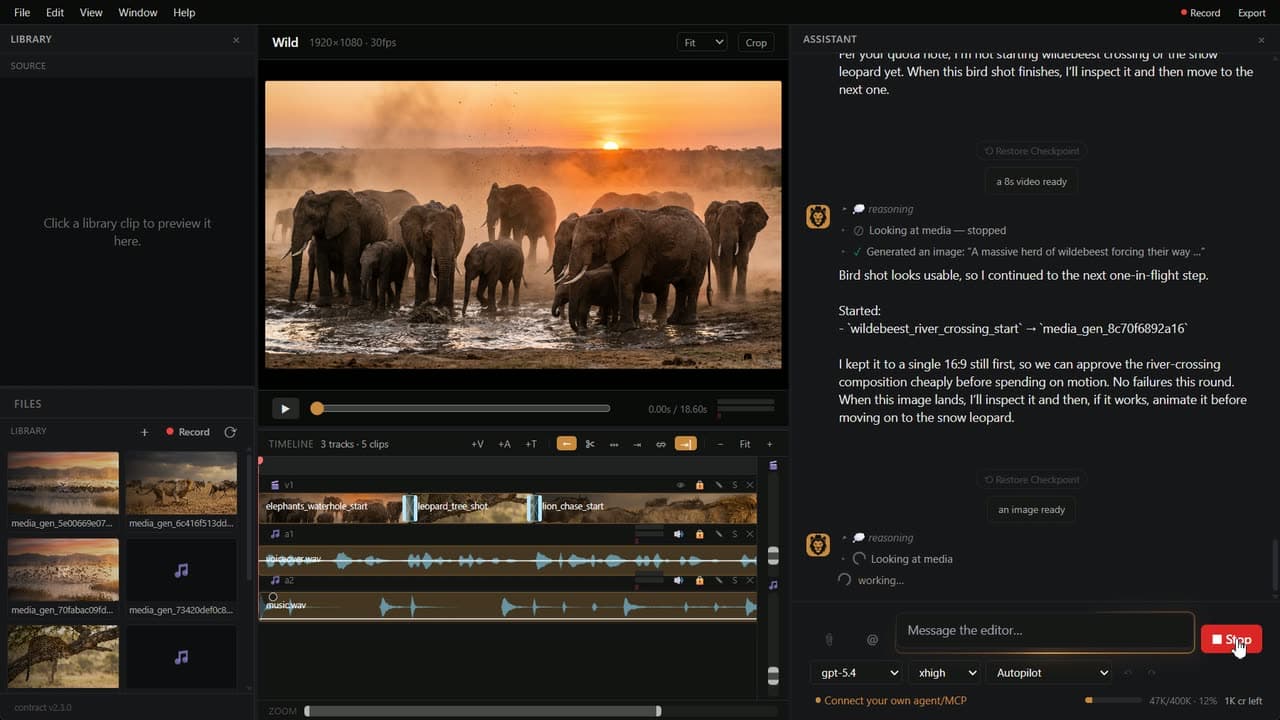Click the assistant lion avatar beside 'Looking at media — stopped'
Screen dimensions: 1280x720
(x=818, y=217)
